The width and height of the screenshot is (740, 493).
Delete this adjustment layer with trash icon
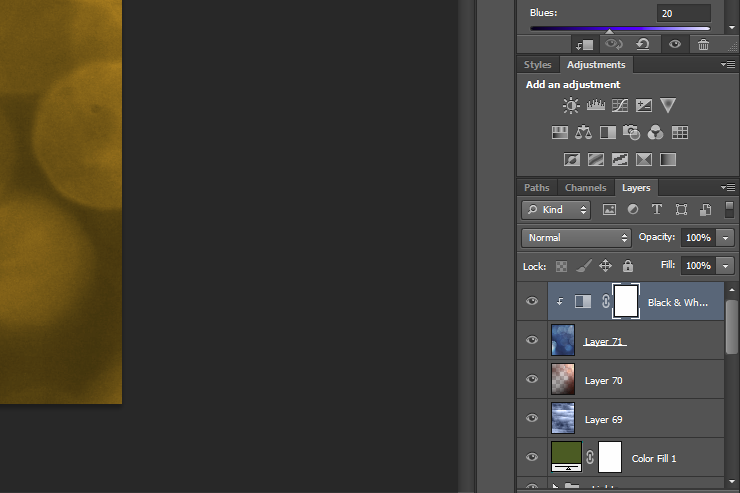[x=703, y=44]
